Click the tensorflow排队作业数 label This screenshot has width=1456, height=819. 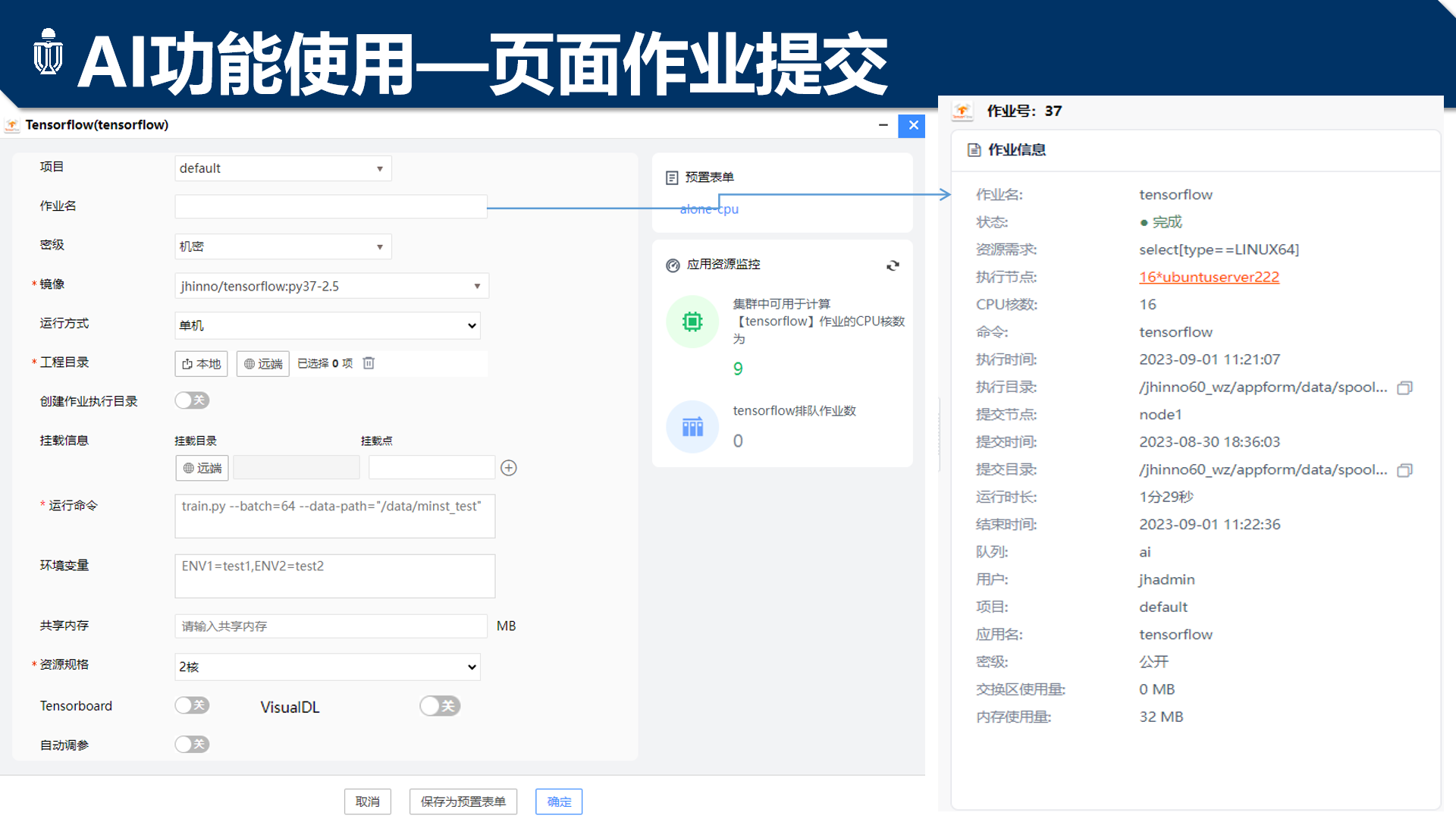click(794, 411)
